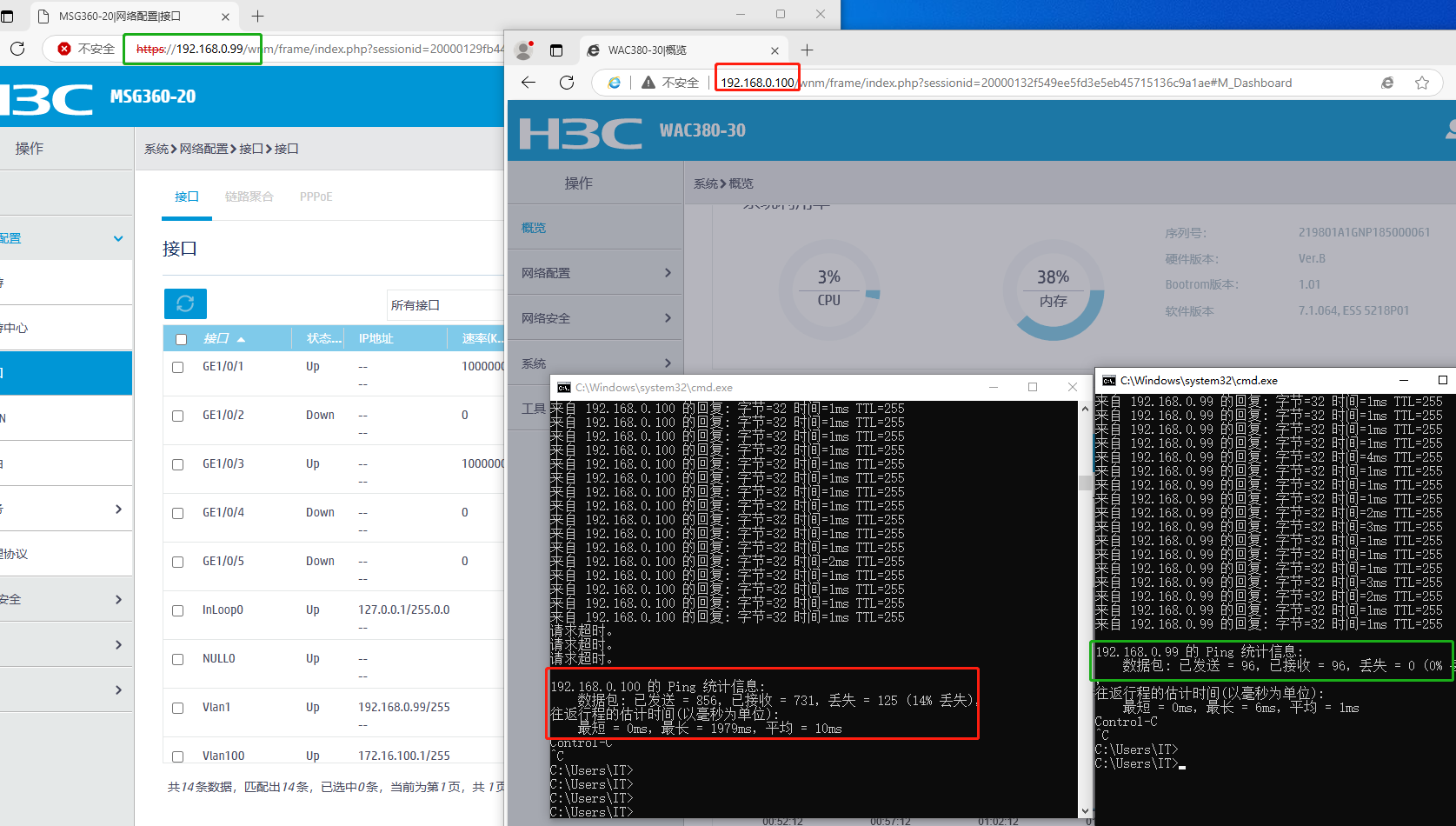Open the not-secure warning in MSG360-20 address bar
1456x826 pixels.
[x=86, y=49]
